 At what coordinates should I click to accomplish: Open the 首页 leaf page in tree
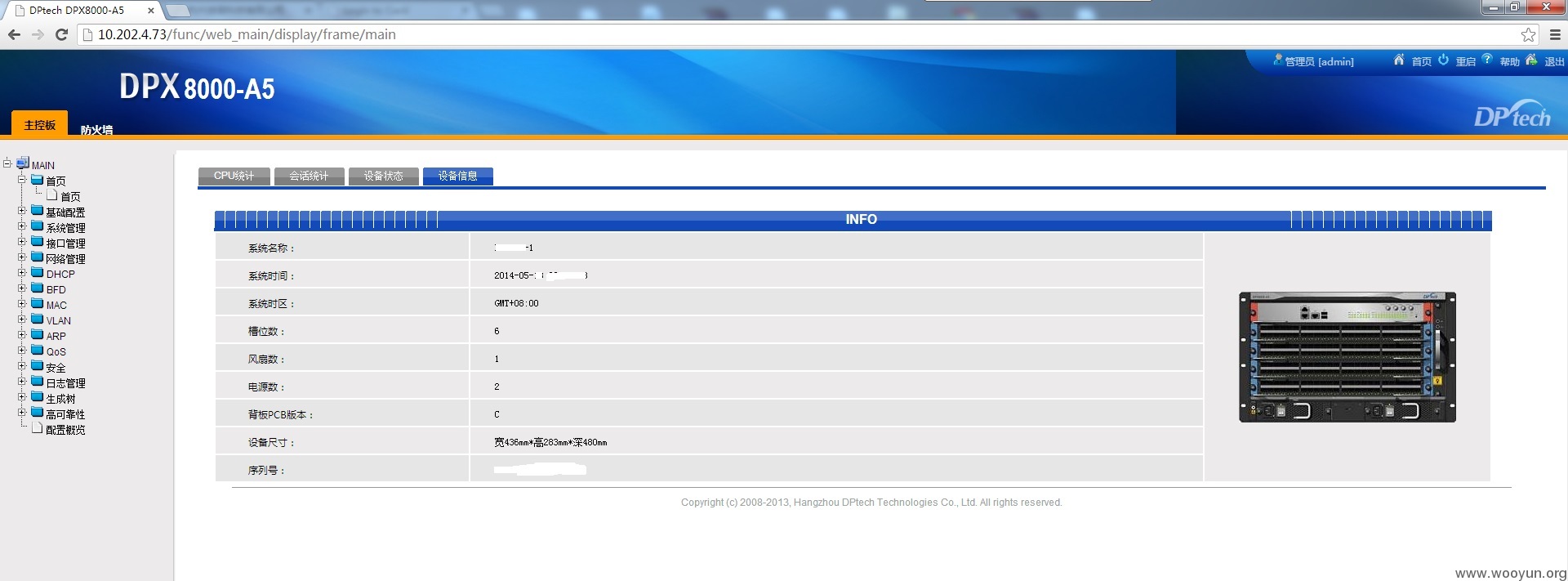pyautogui.click(x=70, y=197)
